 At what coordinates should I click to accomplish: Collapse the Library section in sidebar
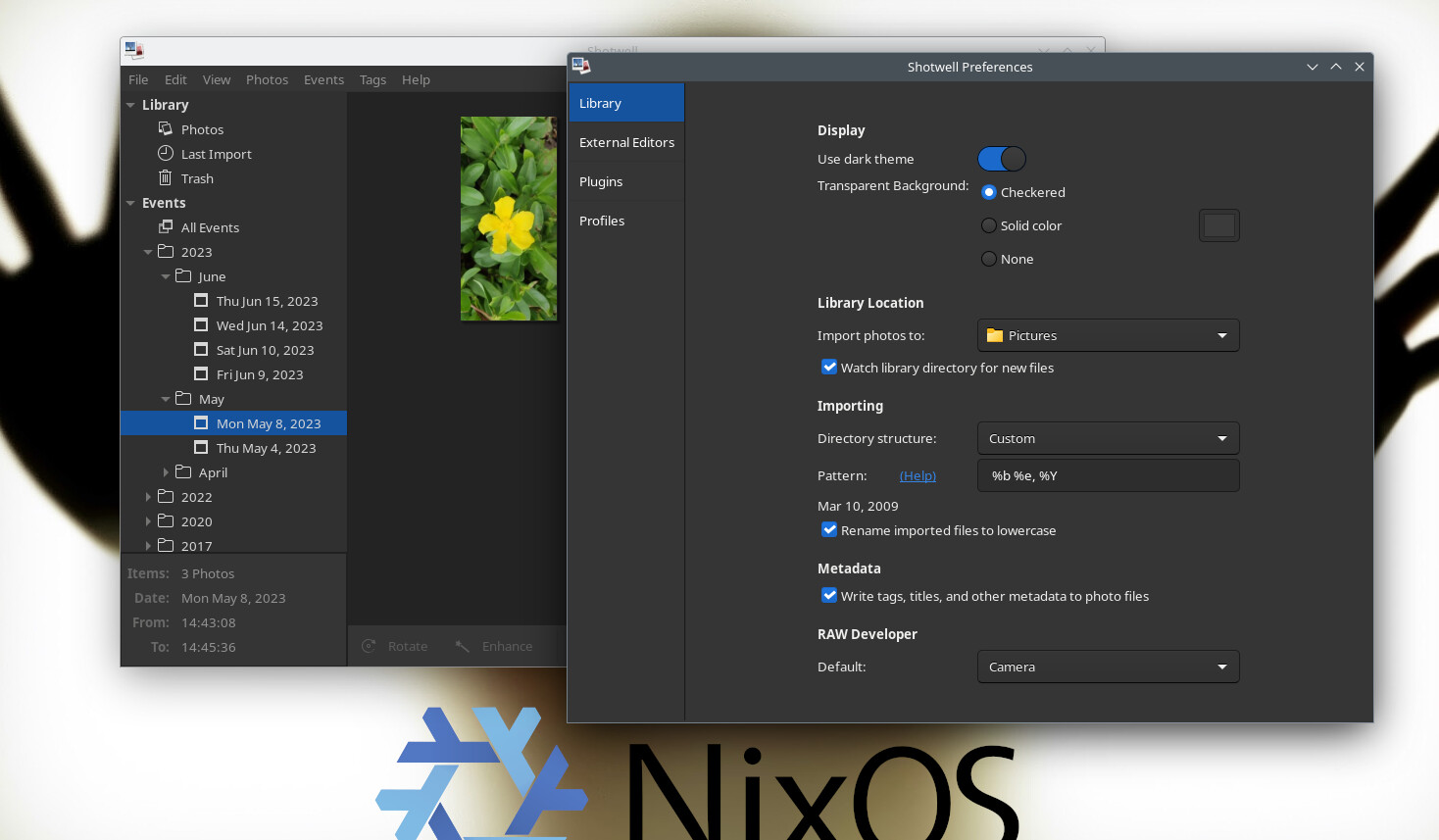pyautogui.click(x=130, y=105)
